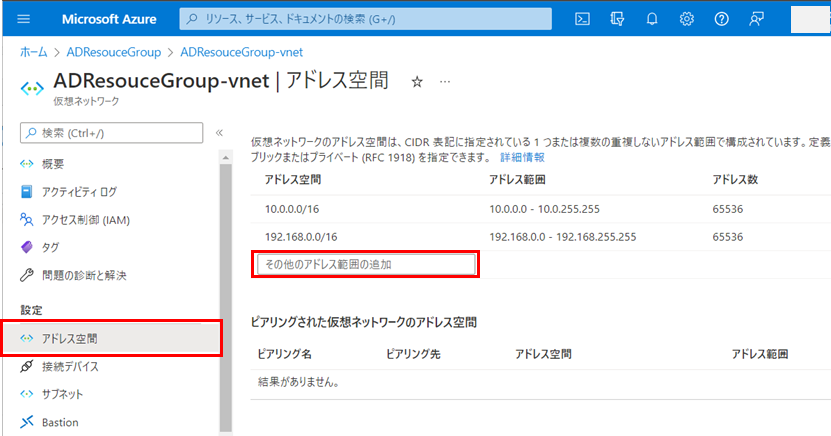
Task: Open サブネット in sidebar
Action: point(63,394)
